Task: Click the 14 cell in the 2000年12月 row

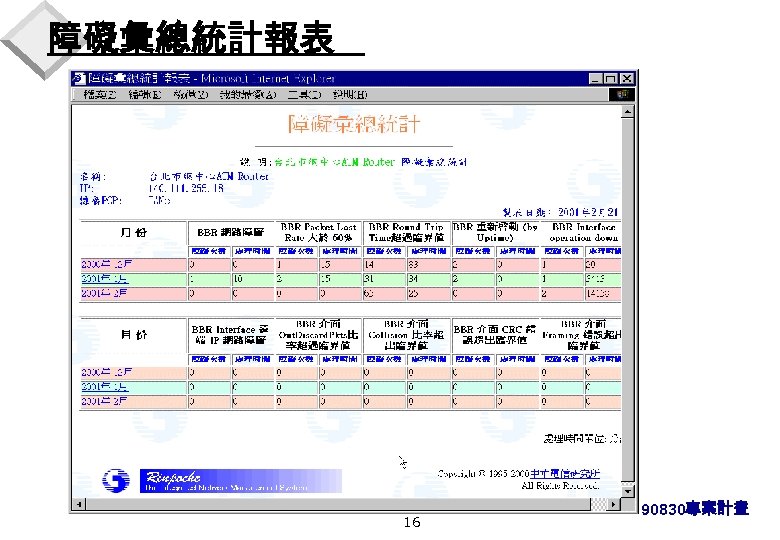Action: 384,265
